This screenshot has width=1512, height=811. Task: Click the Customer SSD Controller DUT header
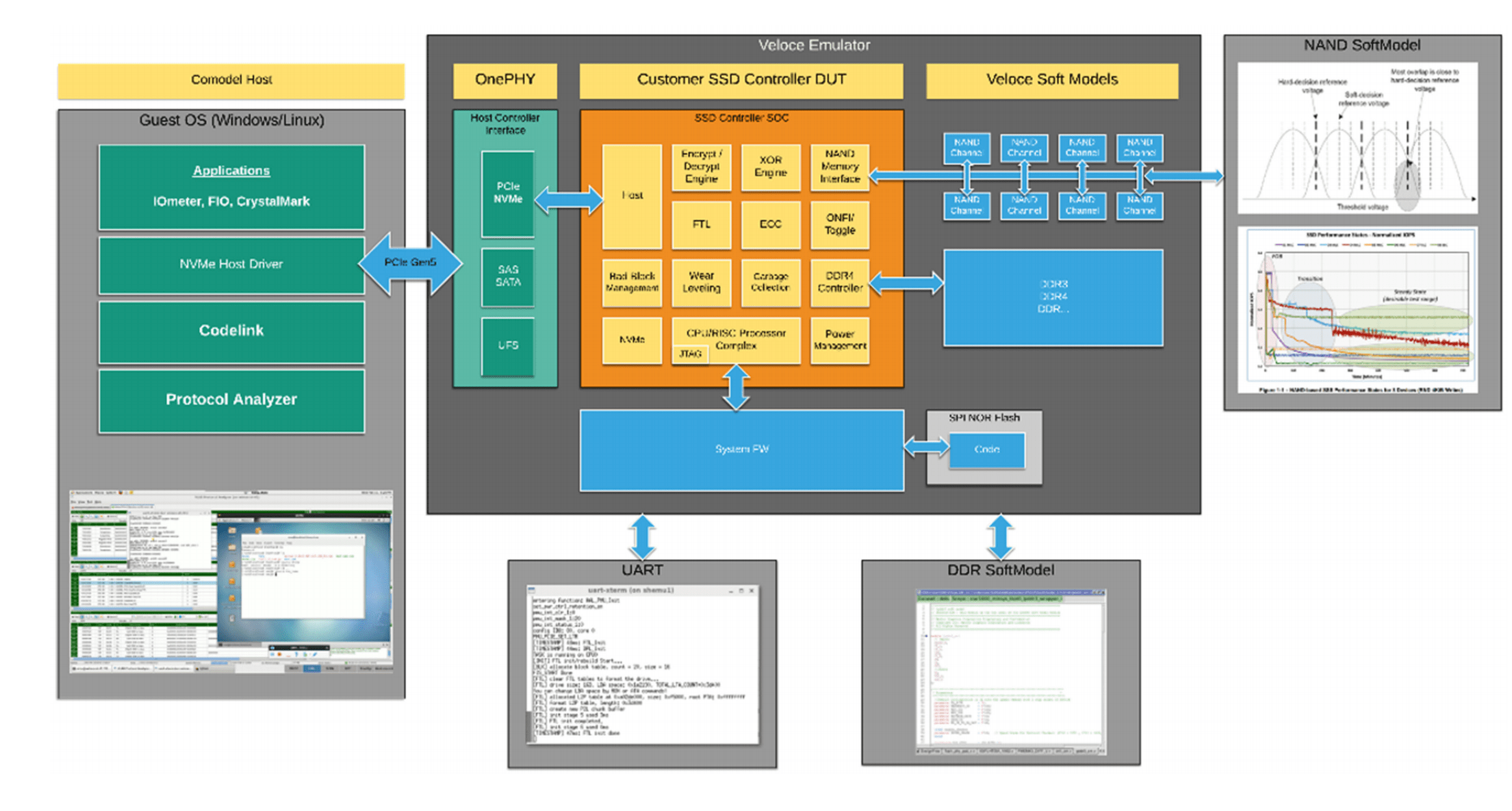click(741, 80)
